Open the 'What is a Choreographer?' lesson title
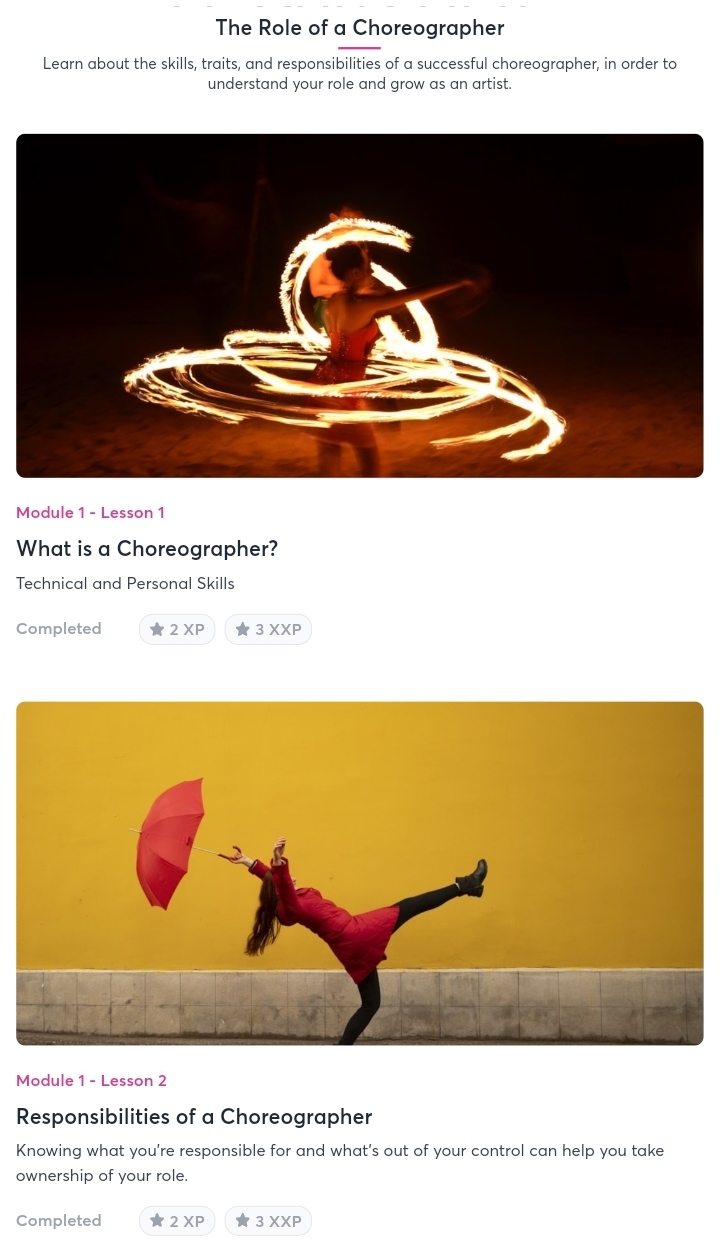The width and height of the screenshot is (720, 1249). coord(147,549)
